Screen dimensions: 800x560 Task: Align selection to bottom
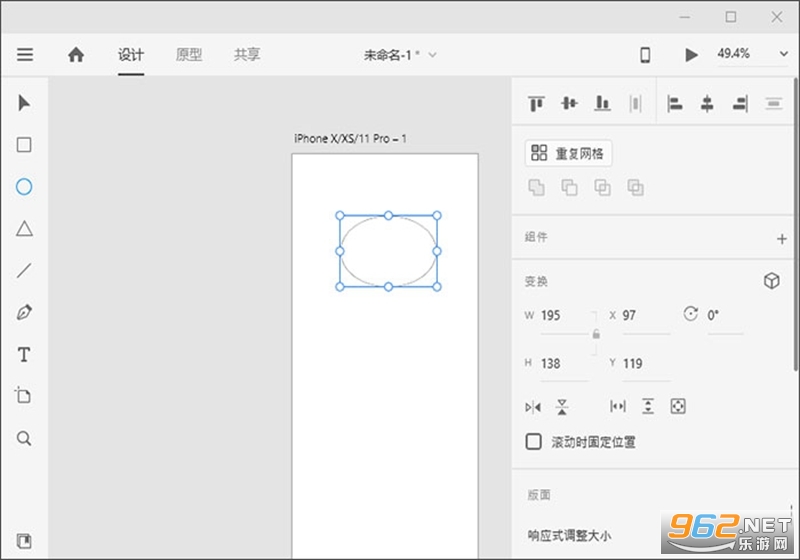tap(603, 104)
